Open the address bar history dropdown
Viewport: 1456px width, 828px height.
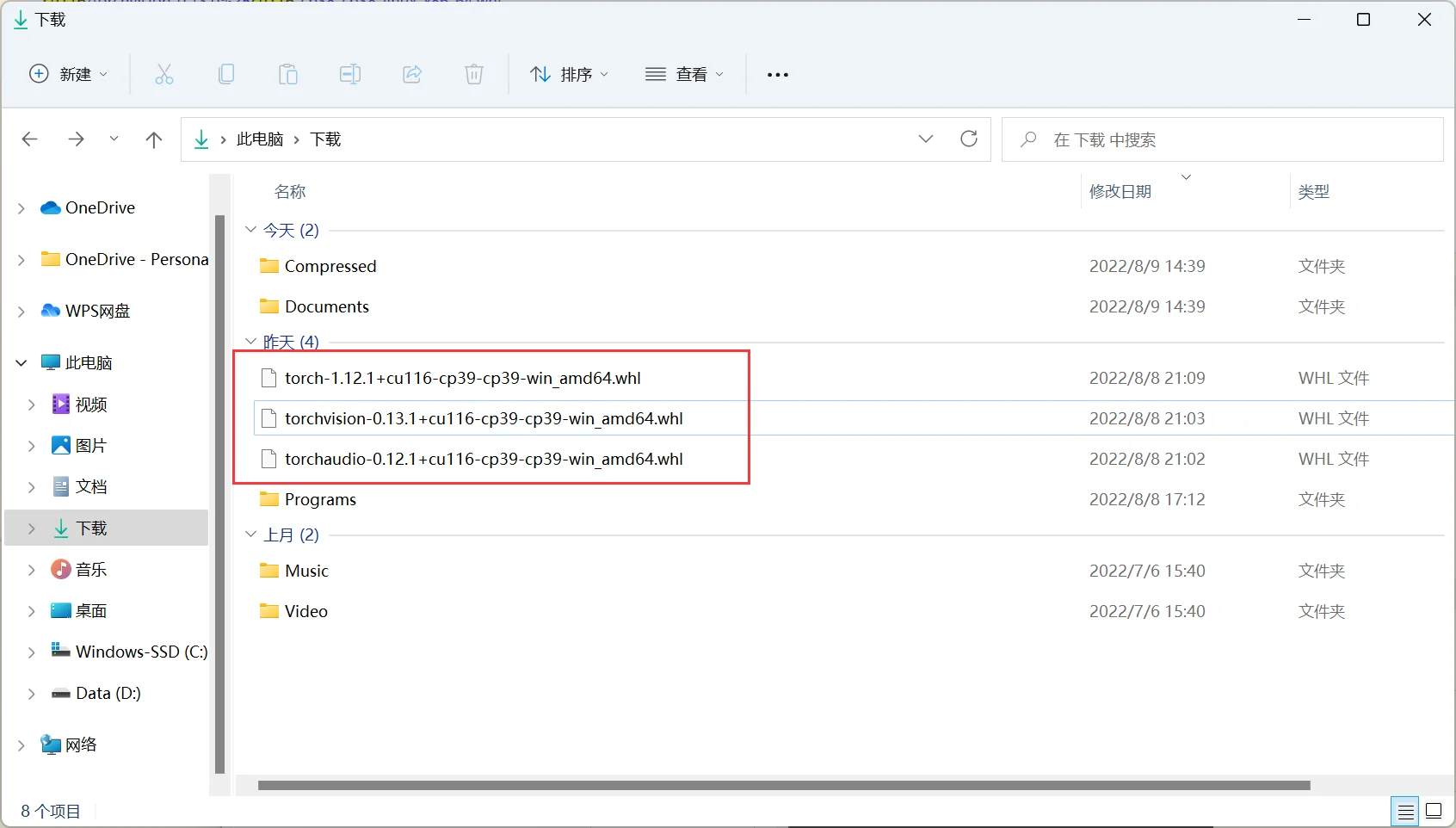pyautogui.click(x=926, y=139)
